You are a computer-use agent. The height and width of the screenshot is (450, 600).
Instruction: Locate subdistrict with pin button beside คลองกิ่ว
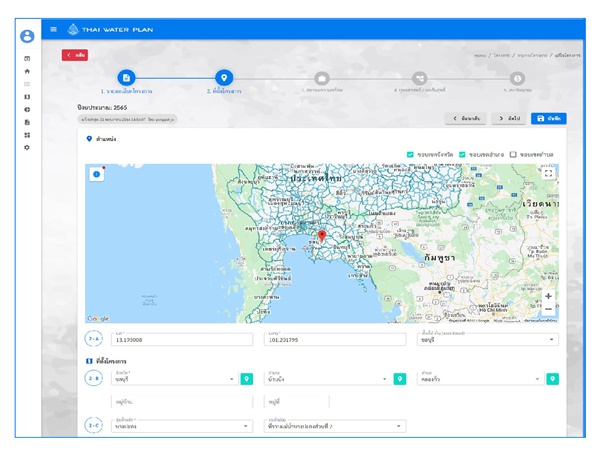(553, 379)
